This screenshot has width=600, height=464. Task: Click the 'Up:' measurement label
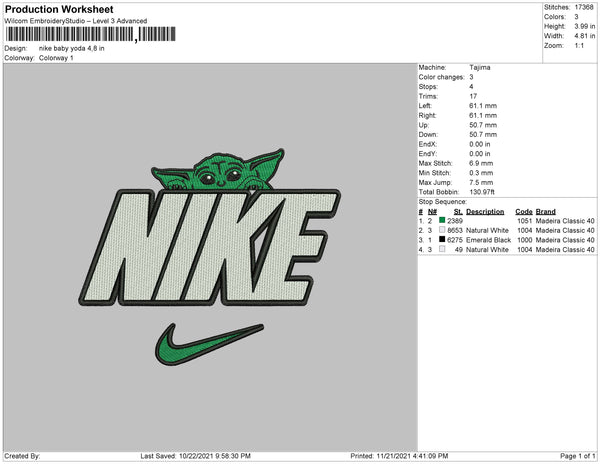424,125
